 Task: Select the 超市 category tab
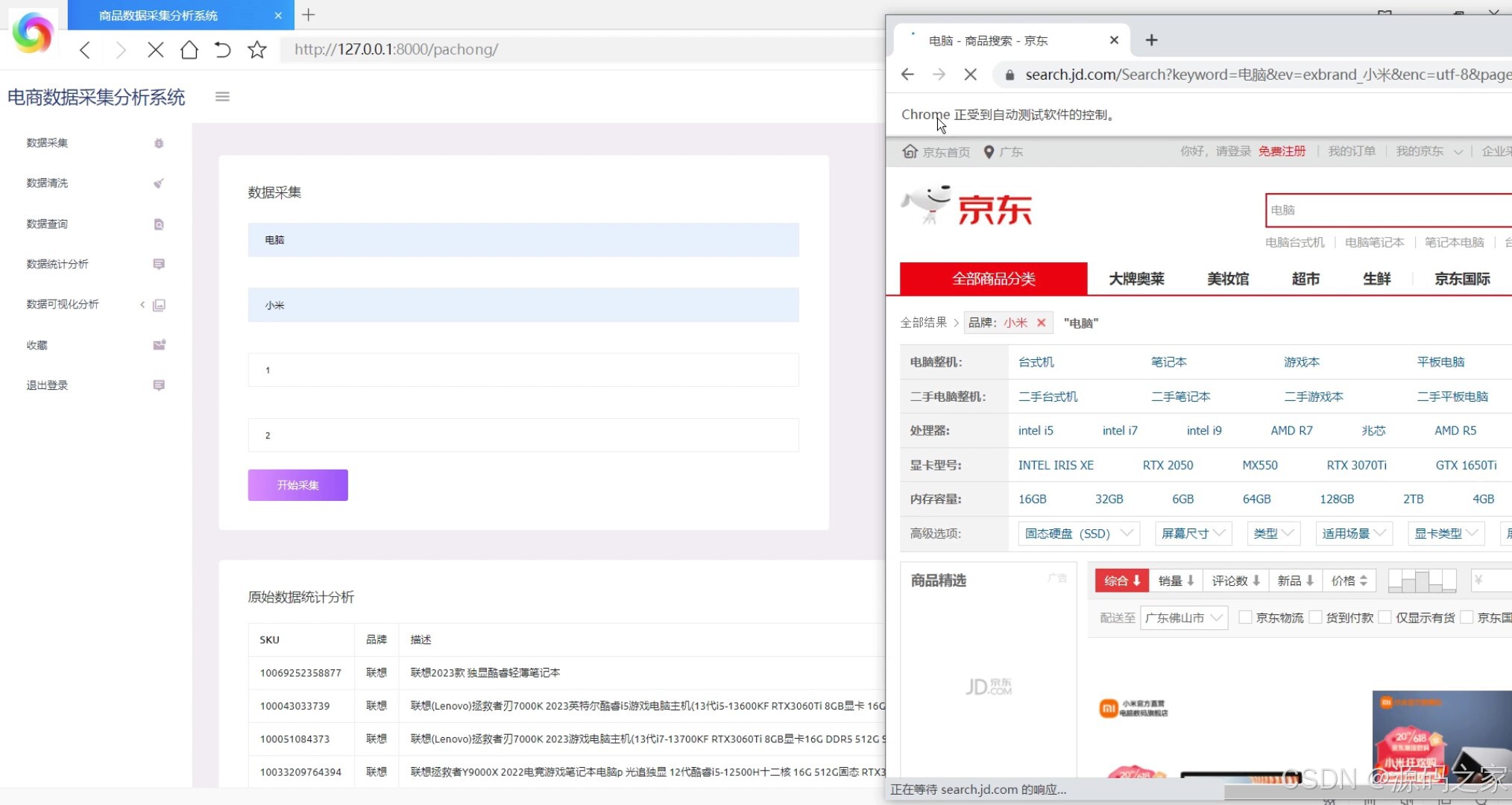[1305, 278]
